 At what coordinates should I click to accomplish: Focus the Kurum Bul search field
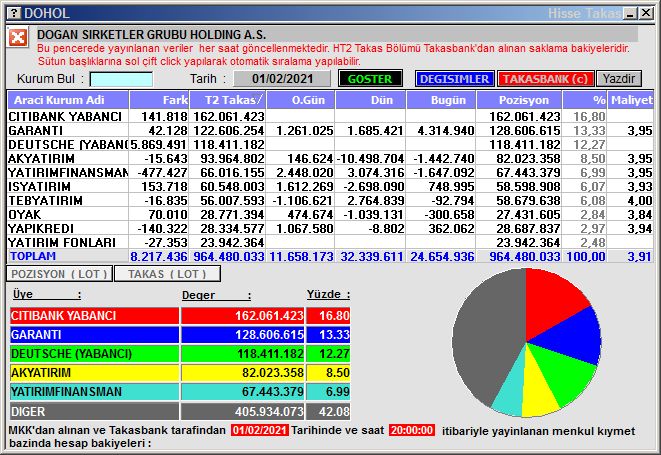tap(121, 79)
